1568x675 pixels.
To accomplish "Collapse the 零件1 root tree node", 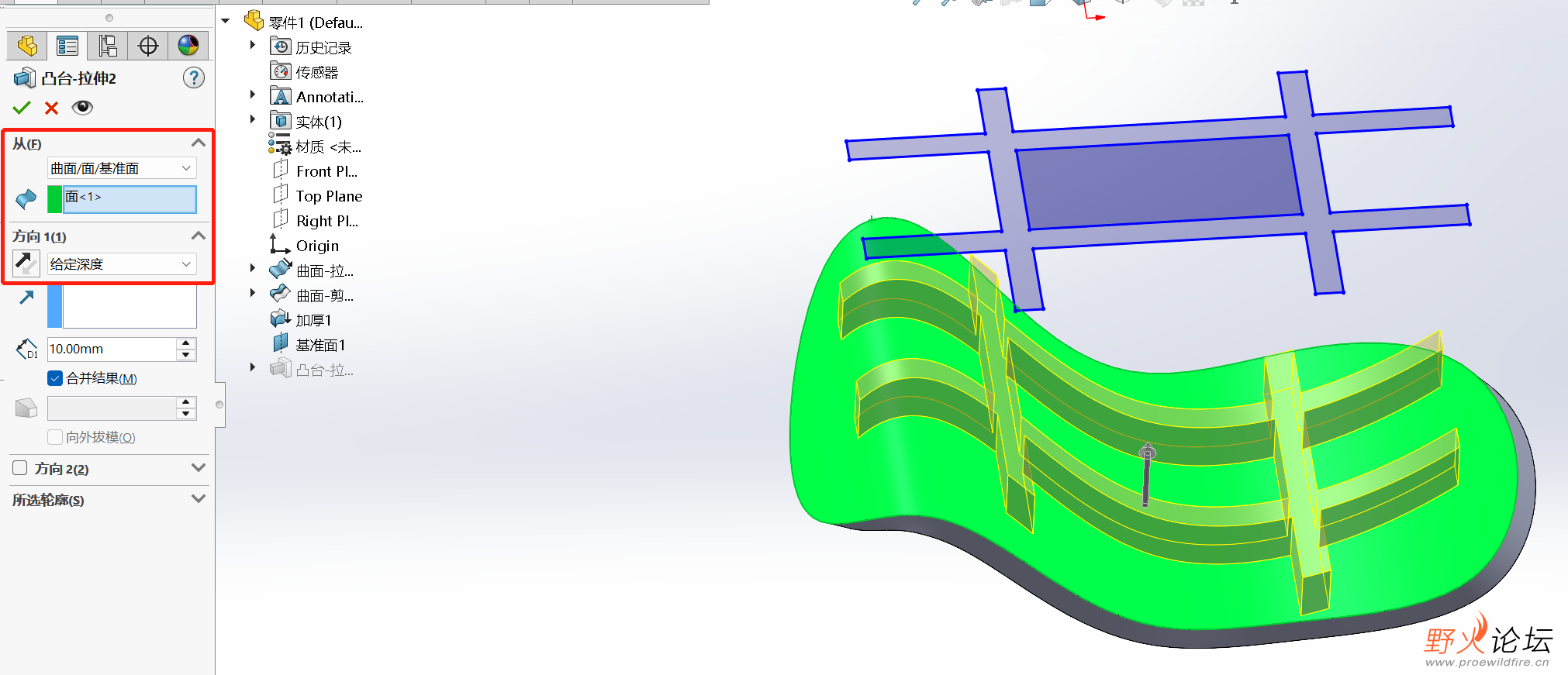I will 226,21.
